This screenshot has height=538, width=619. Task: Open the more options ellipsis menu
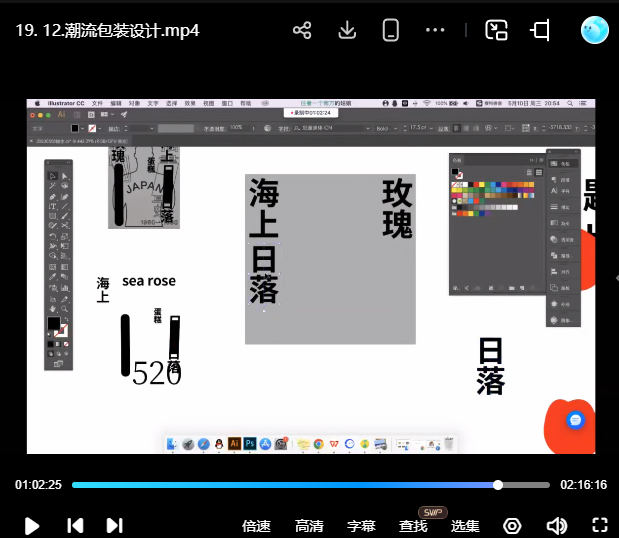click(x=435, y=30)
